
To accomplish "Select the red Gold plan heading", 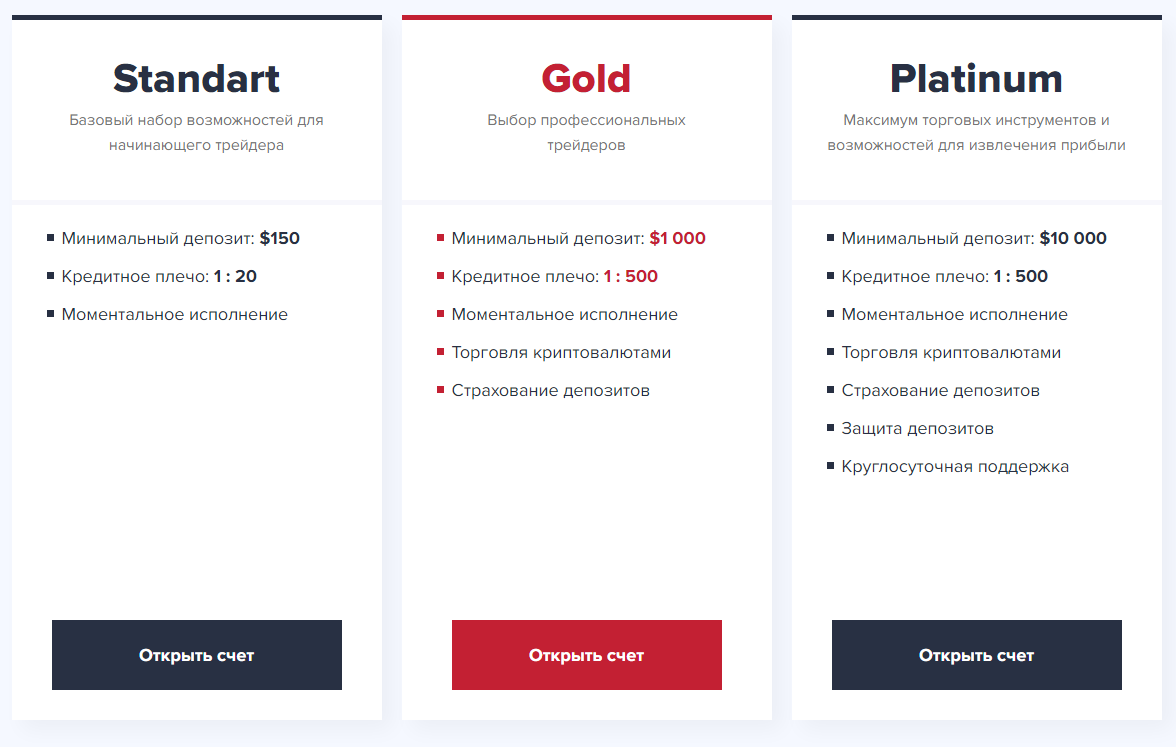I will pos(586,79).
